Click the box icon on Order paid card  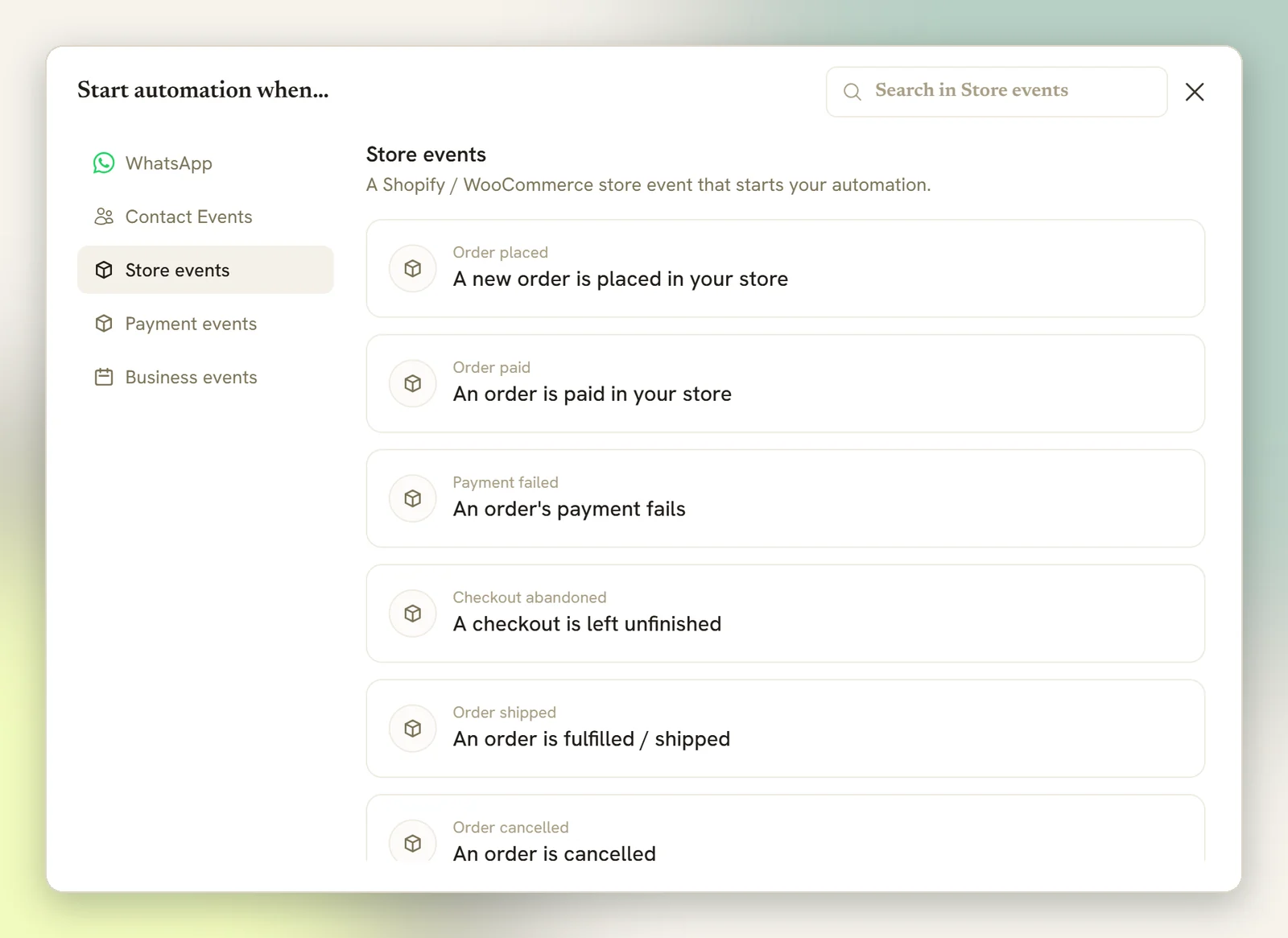(413, 384)
